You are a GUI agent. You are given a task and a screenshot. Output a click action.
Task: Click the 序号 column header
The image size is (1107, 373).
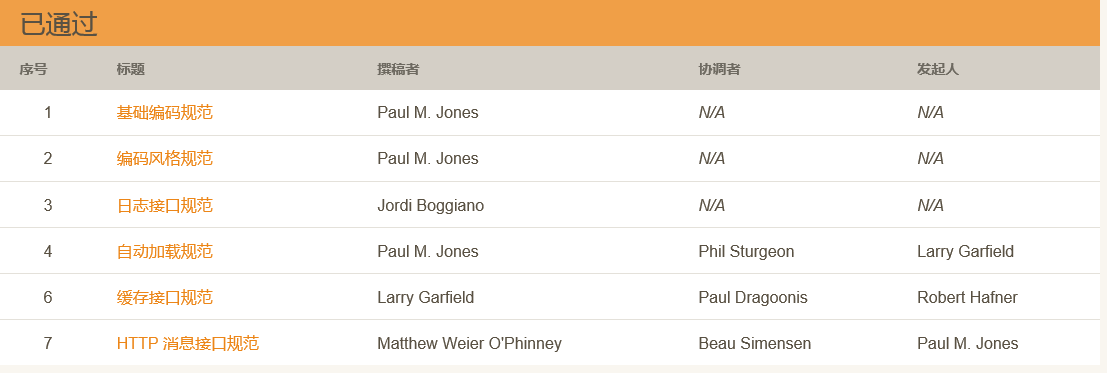(x=33, y=69)
